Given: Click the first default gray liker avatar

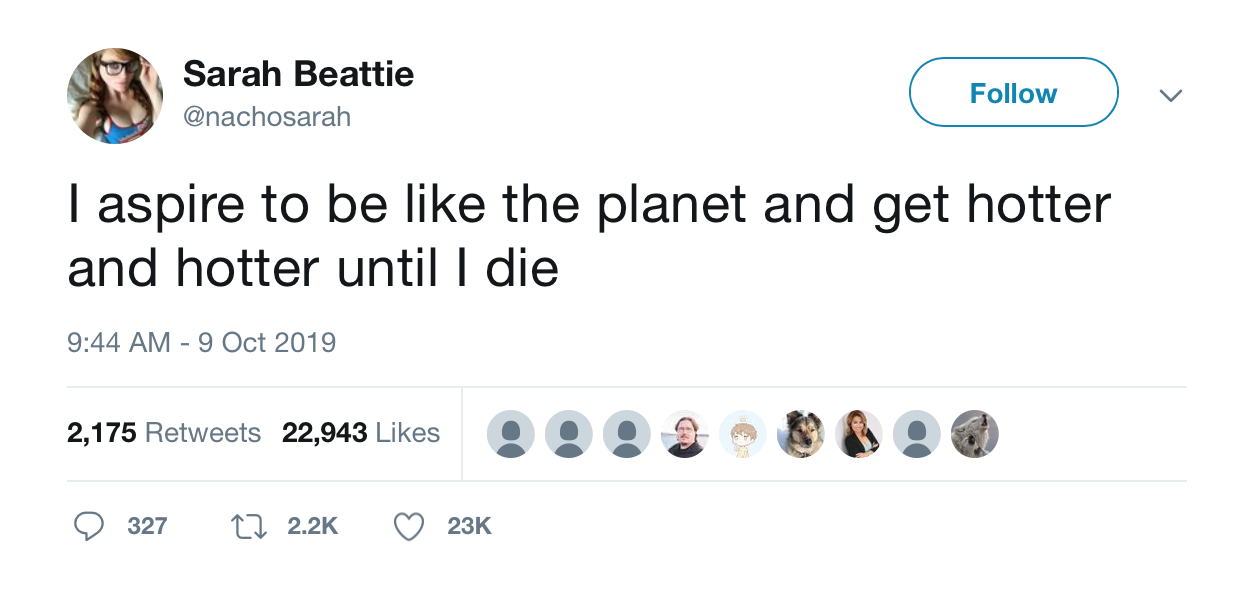Looking at the screenshot, I should click(x=511, y=434).
